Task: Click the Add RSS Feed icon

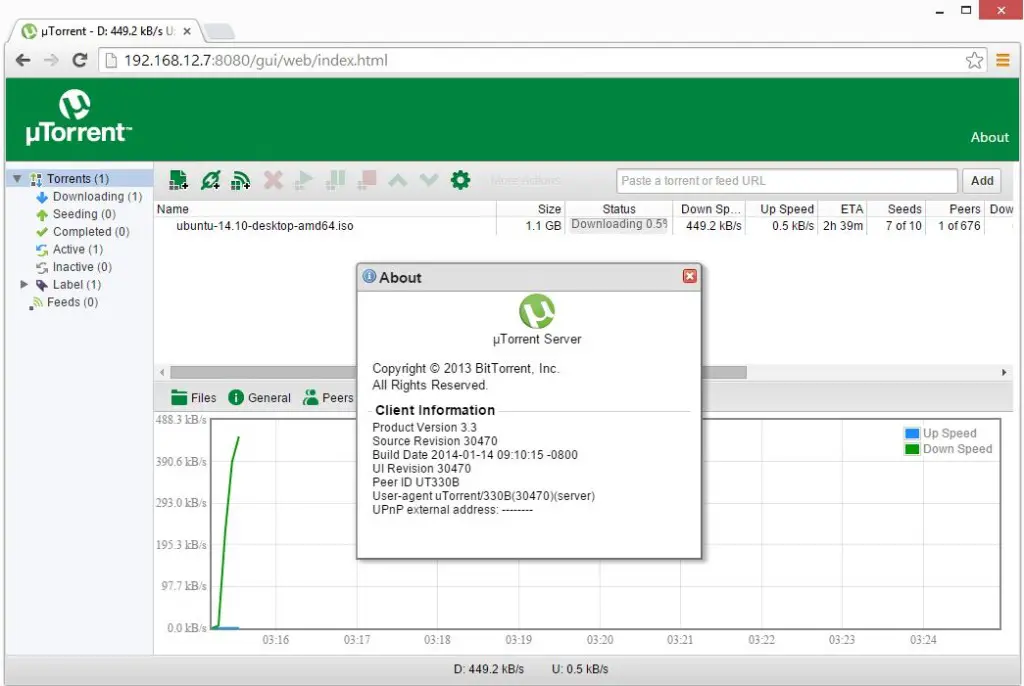Action: tap(240, 180)
